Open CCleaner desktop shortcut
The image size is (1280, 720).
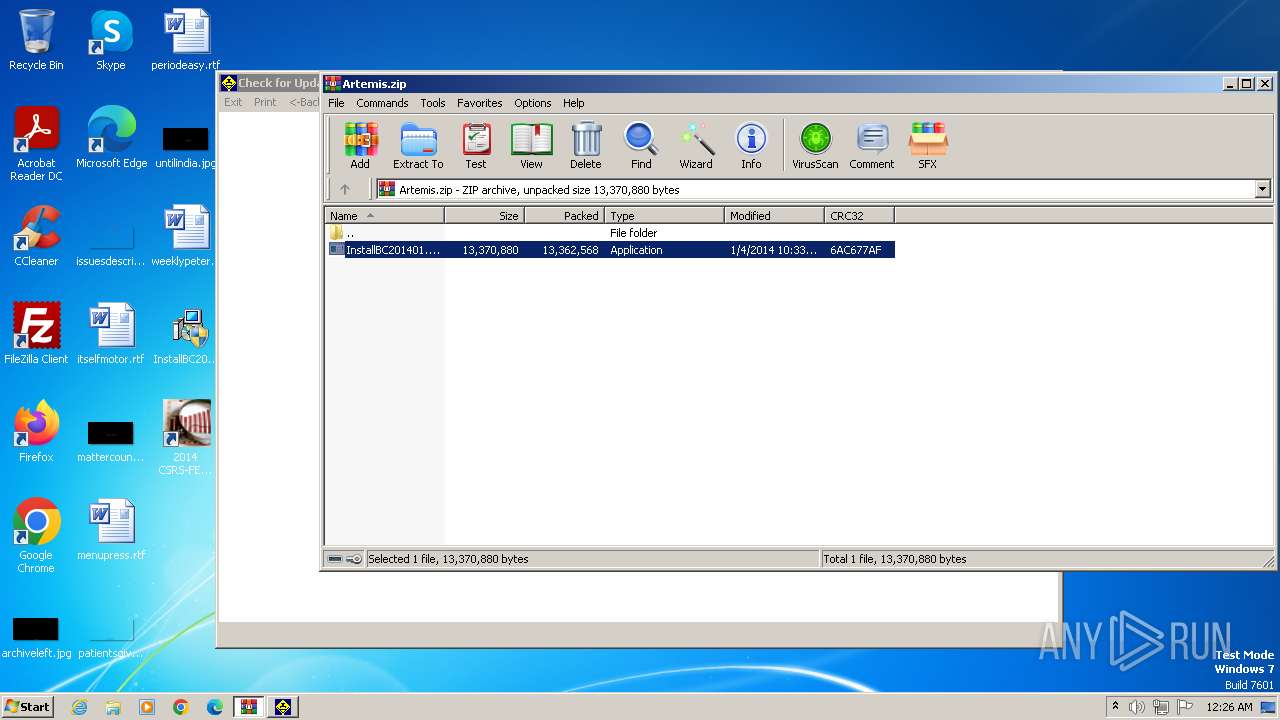pos(36,236)
